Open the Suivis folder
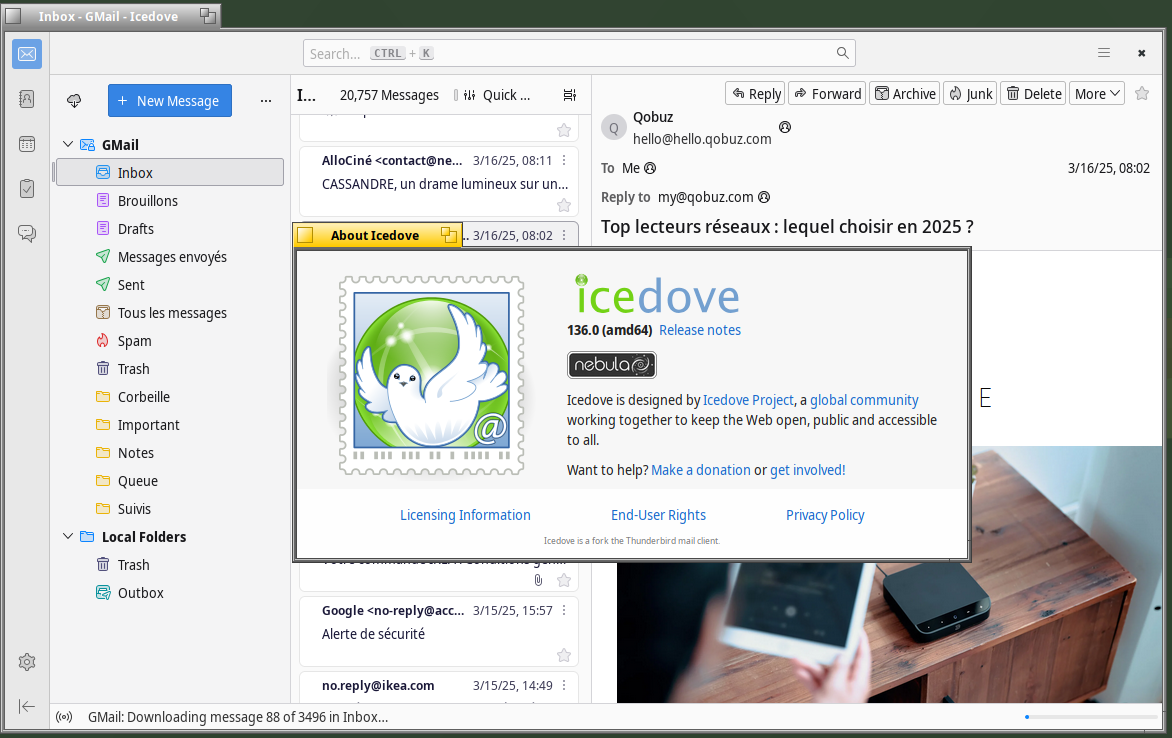The height and width of the screenshot is (738, 1172). [170, 508]
